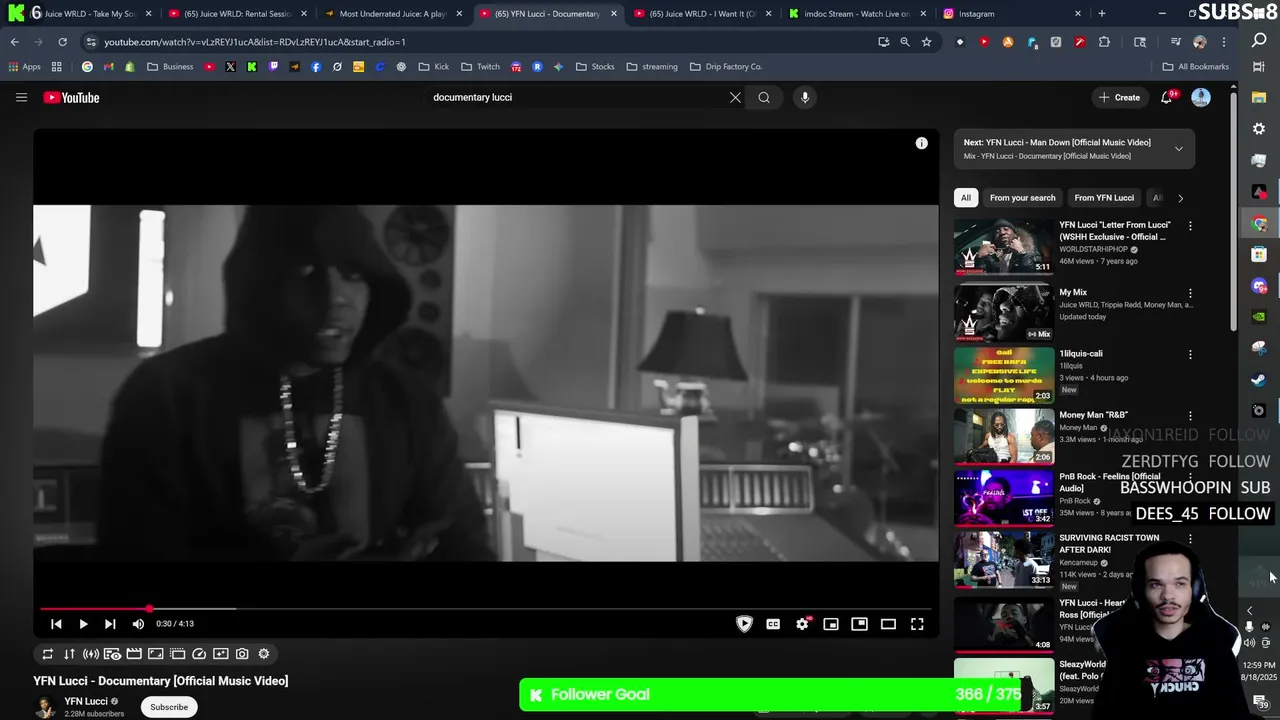Click the cinema clapperboard icon below player
This screenshot has height=720, width=1280.
pyautogui.click(x=134, y=654)
